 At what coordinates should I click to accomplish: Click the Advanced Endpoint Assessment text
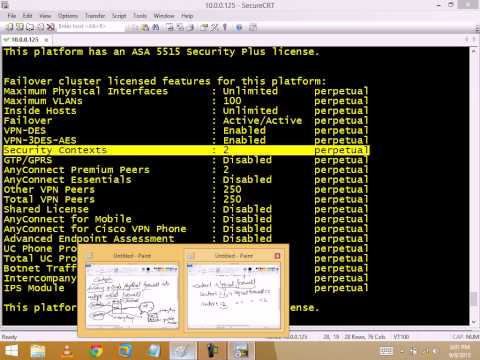(x=89, y=239)
